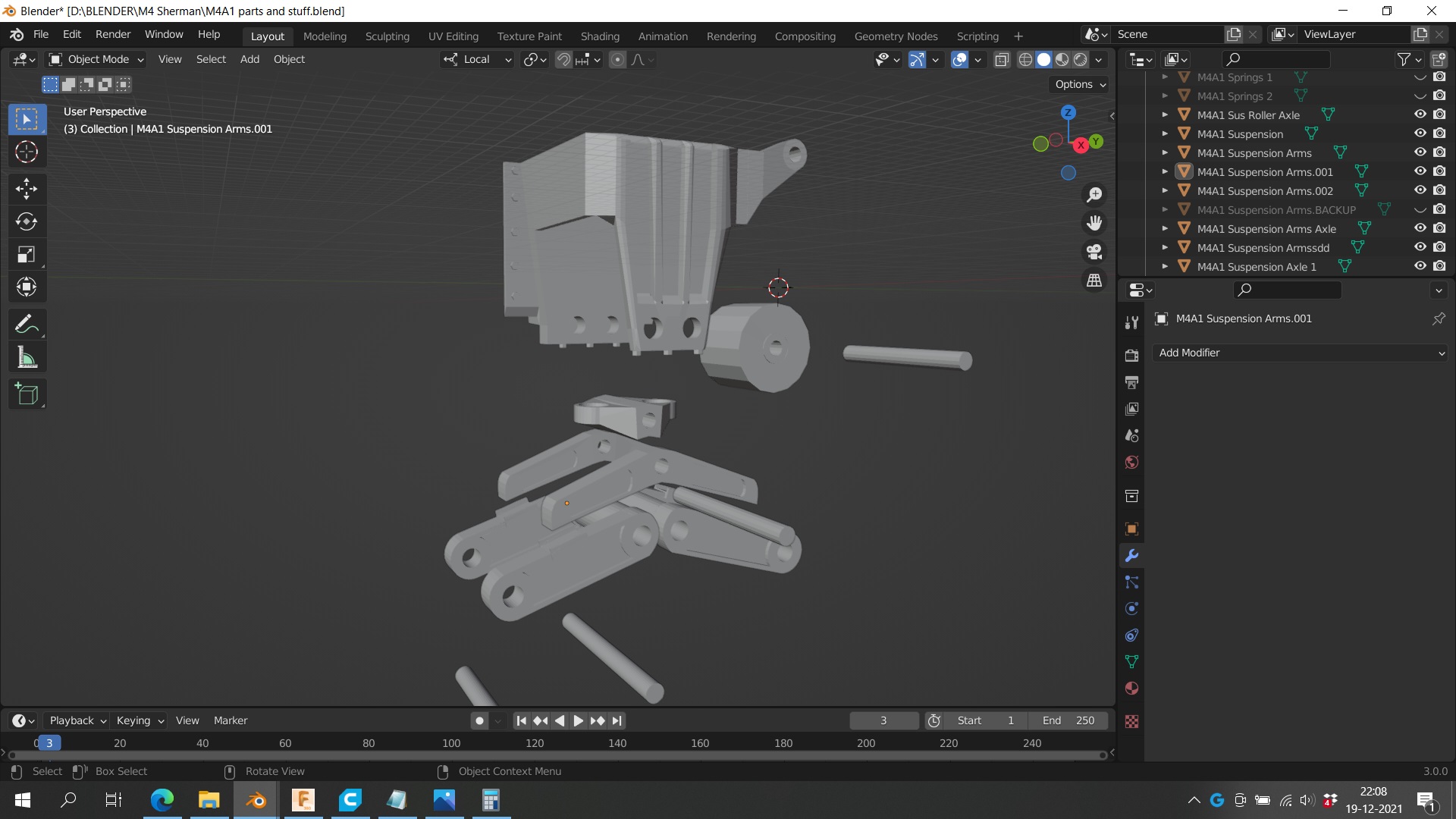Screen dimensions: 1456x819
Task: Toggle camera view button in viewport
Action: (1094, 252)
